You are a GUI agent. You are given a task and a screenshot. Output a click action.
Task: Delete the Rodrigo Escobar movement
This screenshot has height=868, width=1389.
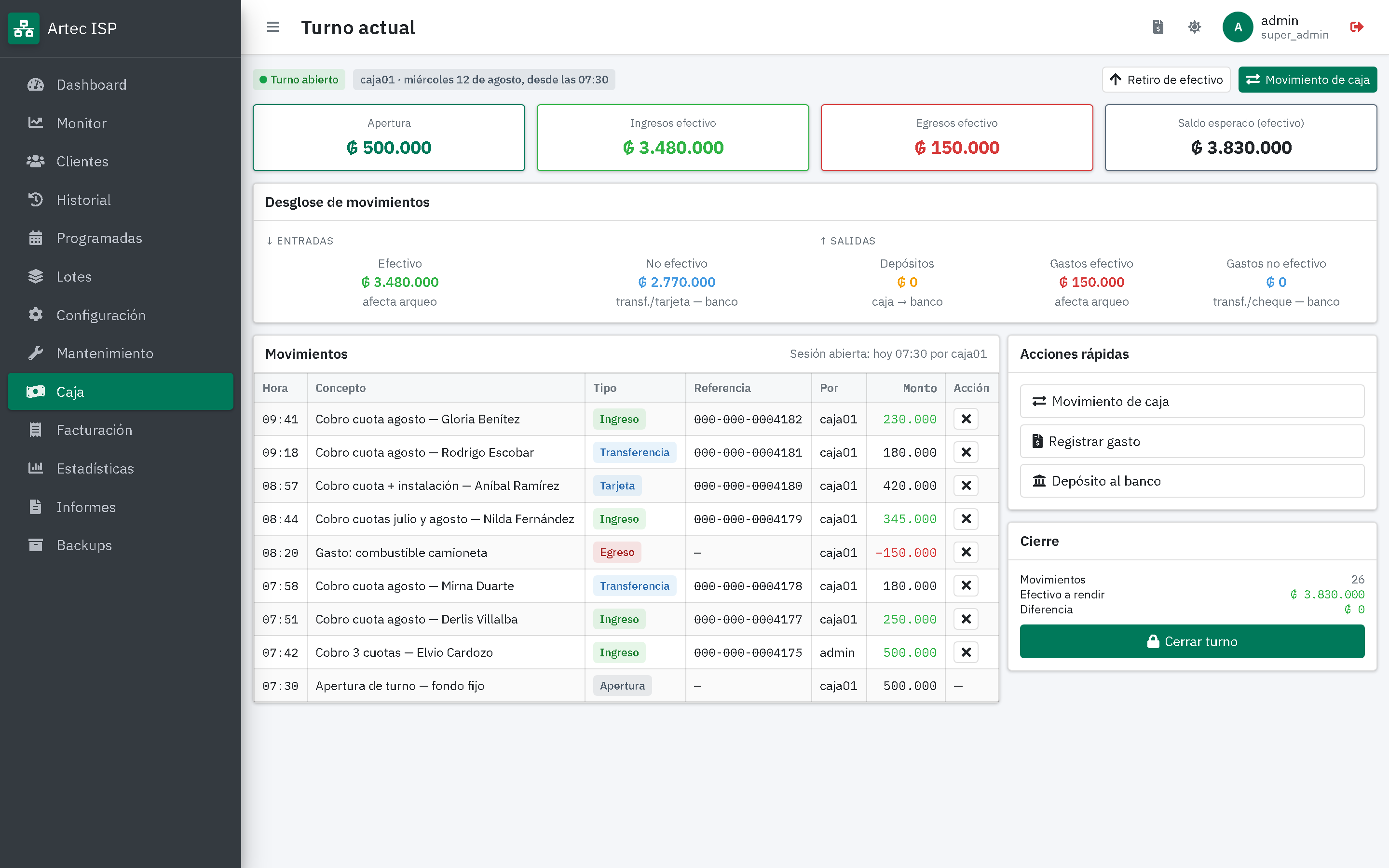point(966,452)
